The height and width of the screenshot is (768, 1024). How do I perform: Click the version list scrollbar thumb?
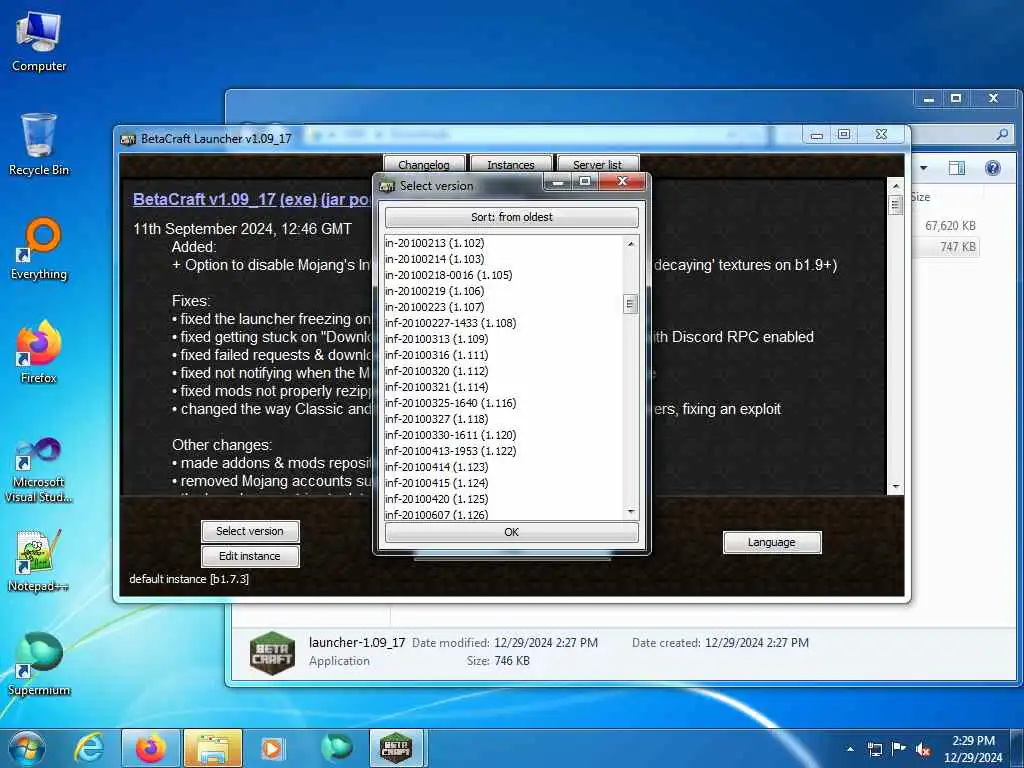point(630,304)
